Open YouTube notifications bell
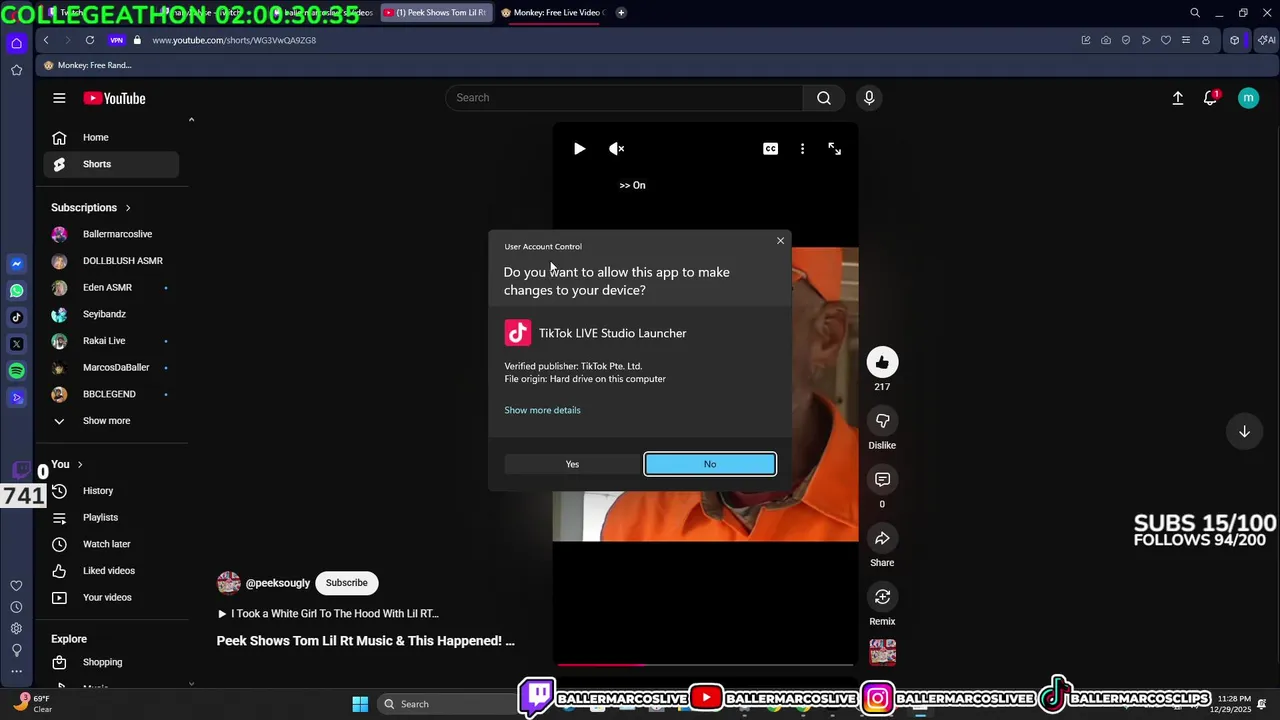The width and height of the screenshot is (1280, 720). coord(1211,98)
